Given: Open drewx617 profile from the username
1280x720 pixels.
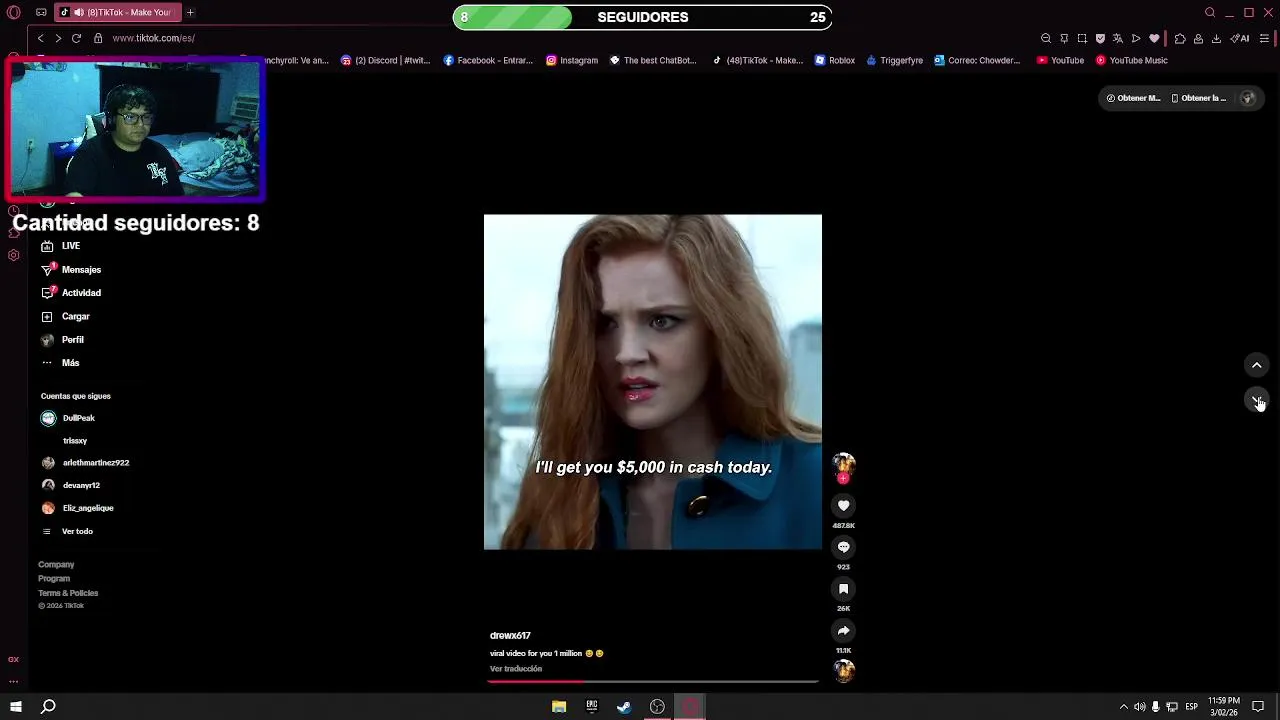Looking at the screenshot, I should click(510, 636).
